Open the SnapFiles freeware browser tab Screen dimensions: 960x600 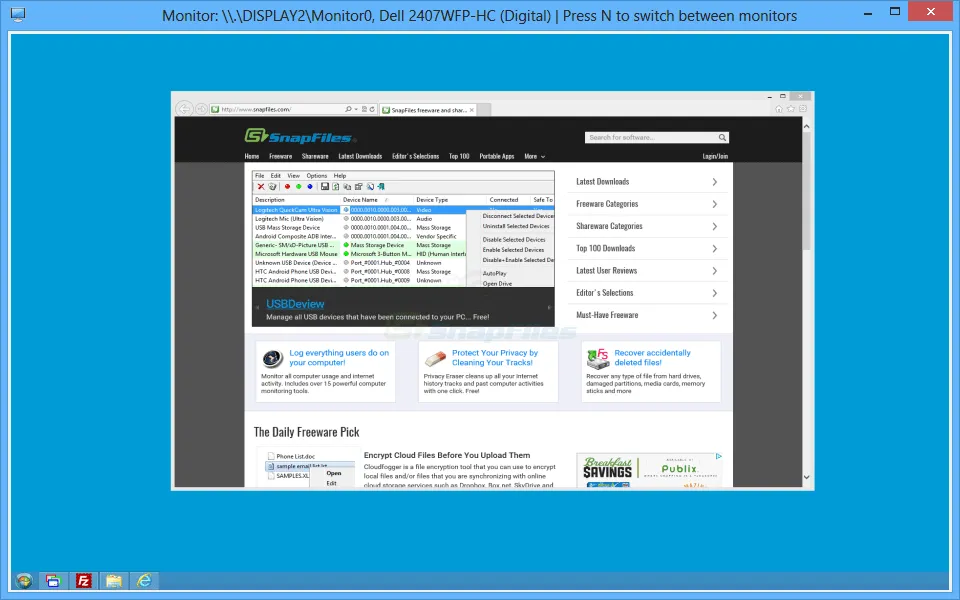pos(427,110)
